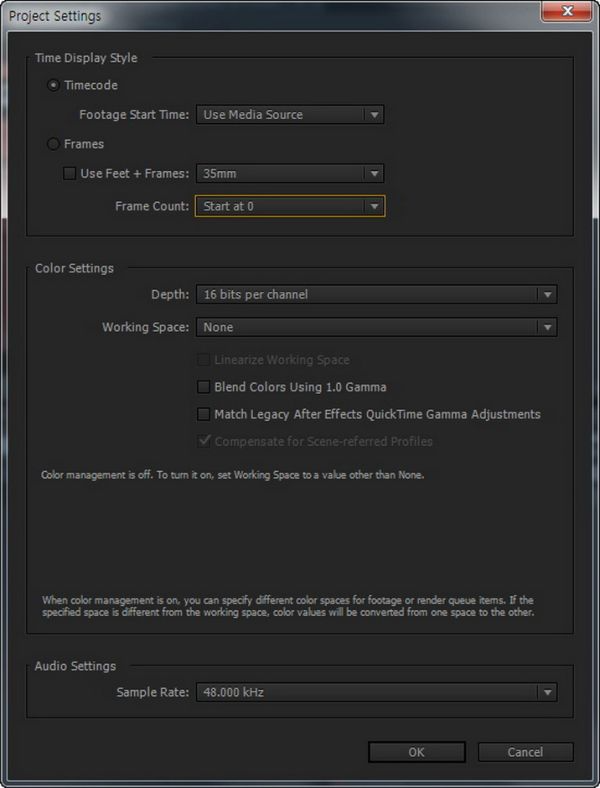
Task: Open the Working Space dropdown
Action: point(376,327)
